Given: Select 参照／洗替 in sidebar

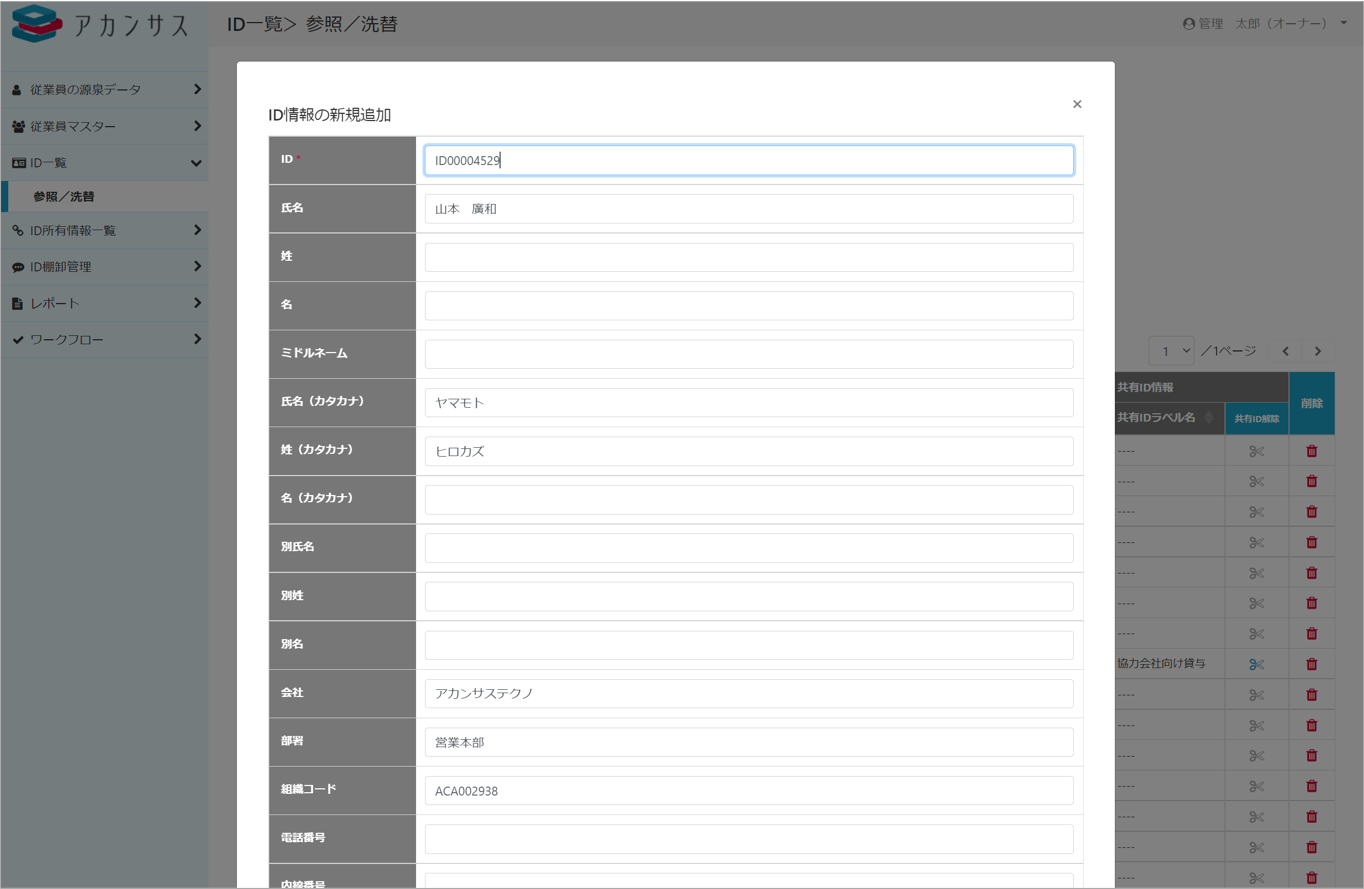Looking at the screenshot, I should [64, 197].
